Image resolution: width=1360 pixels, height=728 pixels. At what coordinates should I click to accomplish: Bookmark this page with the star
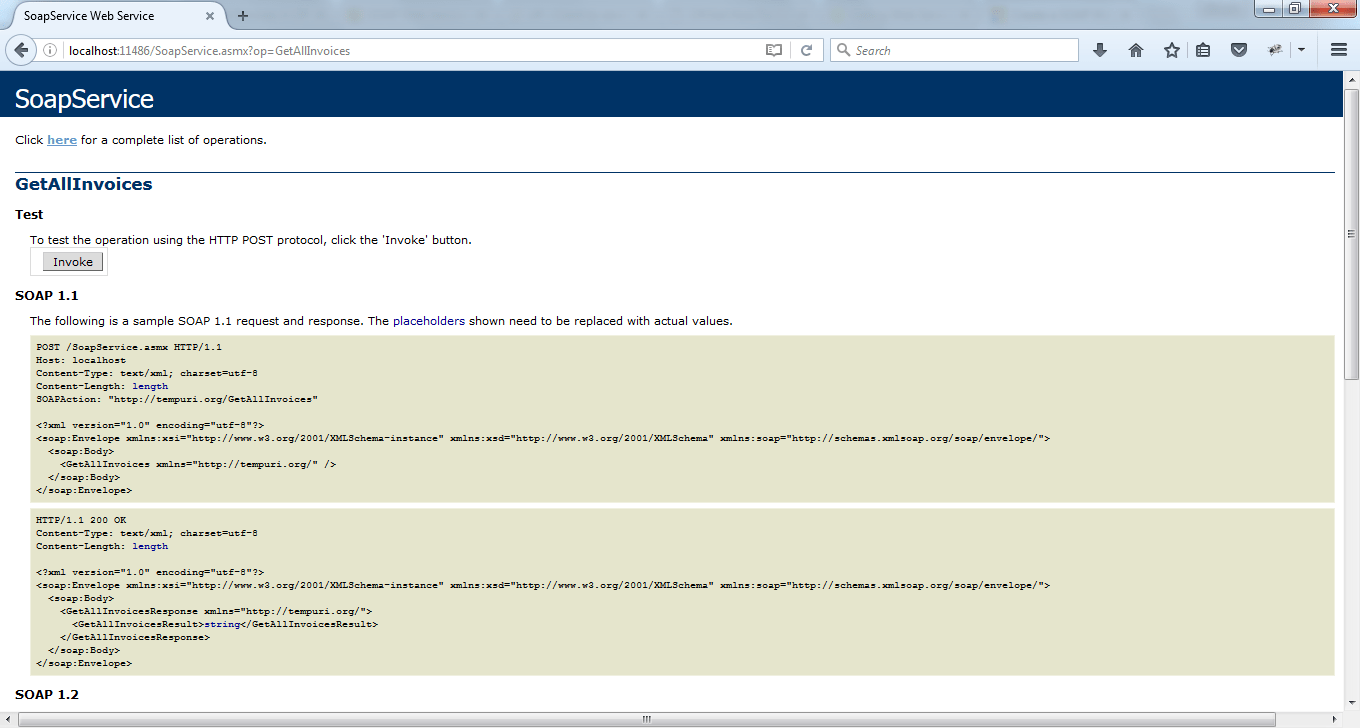[x=1171, y=50]
